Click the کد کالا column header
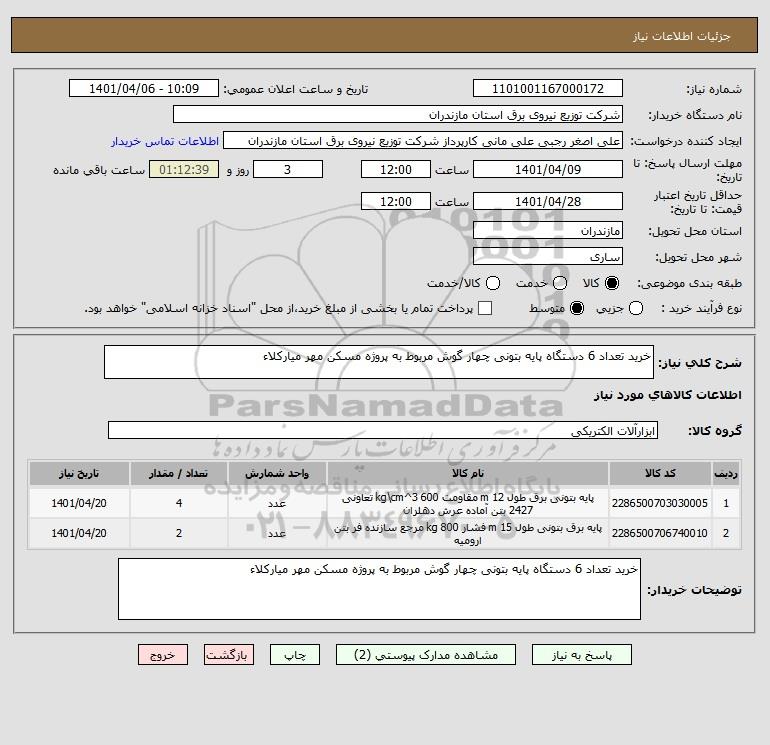 coord(660,473)
